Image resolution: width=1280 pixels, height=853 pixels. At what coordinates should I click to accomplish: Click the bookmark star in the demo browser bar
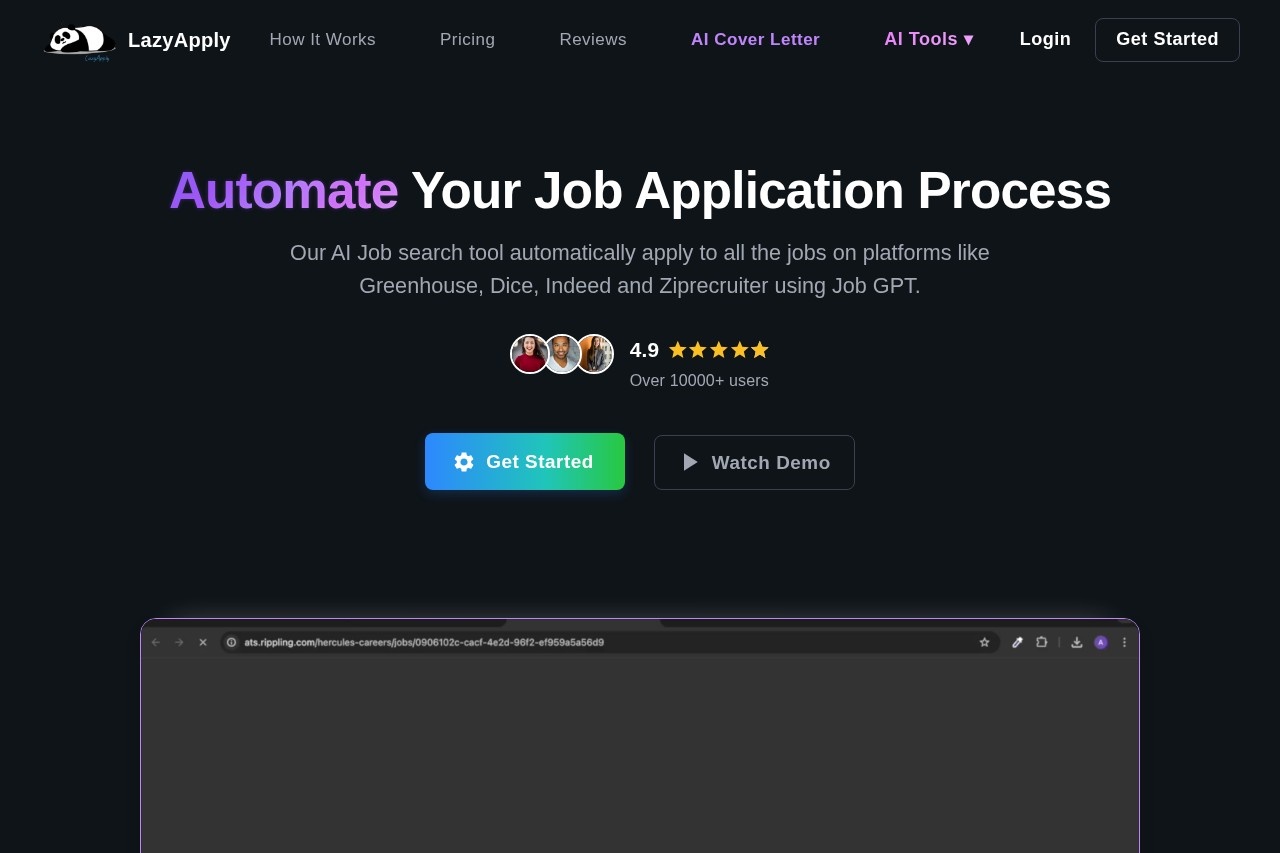click(x=985, y=642)
